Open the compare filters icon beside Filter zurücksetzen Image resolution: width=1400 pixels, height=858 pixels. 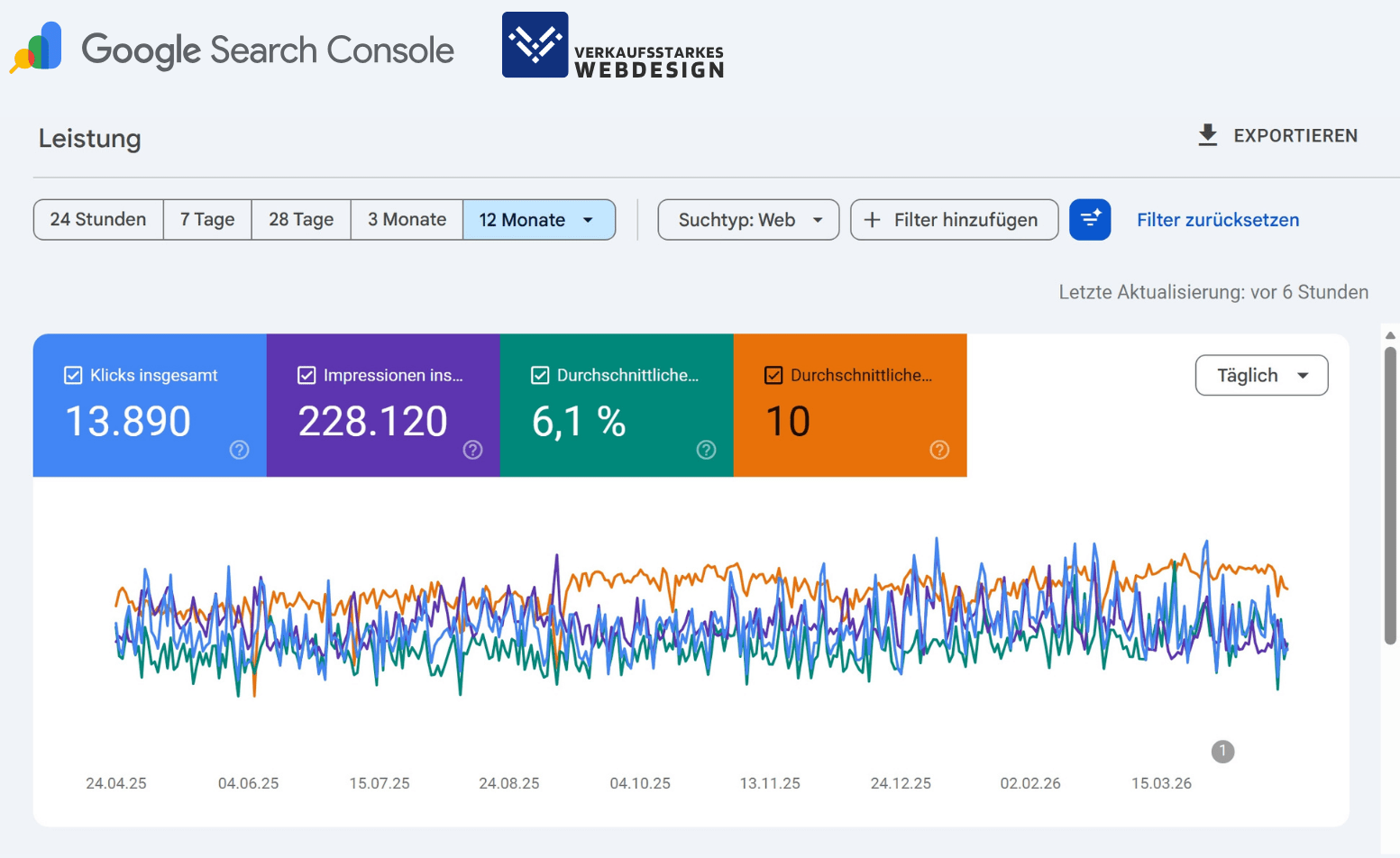[x=1090, y=219]
